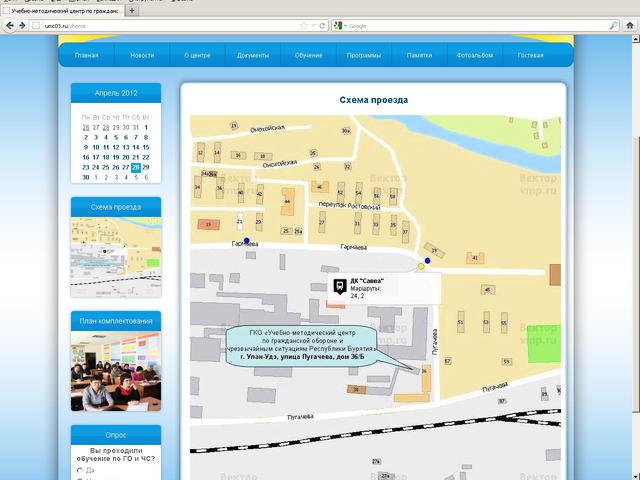Open the "Документы" menu item
The image size is (640, 480).
click(x=253, y=55)
